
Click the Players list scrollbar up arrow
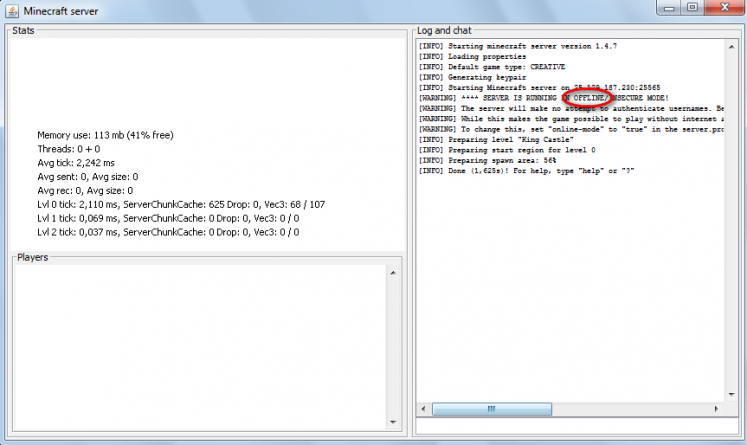click(393, 273)
